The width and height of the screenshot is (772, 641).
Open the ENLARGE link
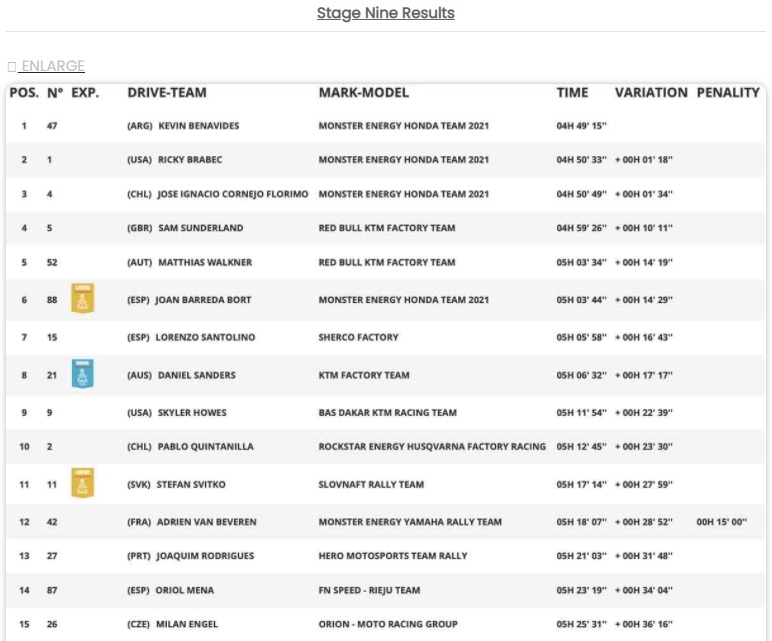(x=53, y=66)
